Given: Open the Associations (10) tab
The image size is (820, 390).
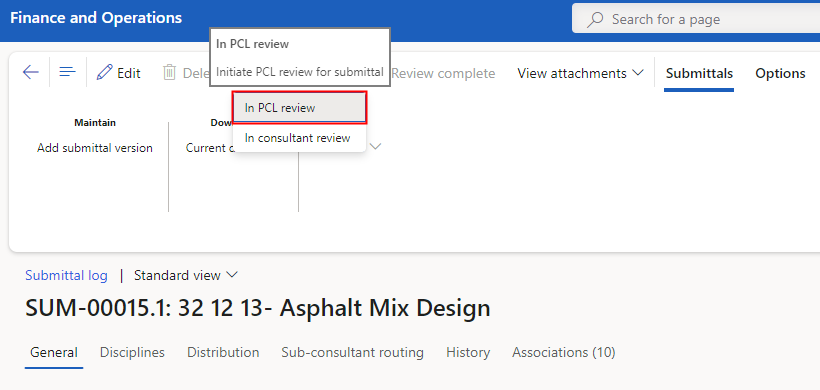Looking at the screenshot, I should tap(564, 353).
